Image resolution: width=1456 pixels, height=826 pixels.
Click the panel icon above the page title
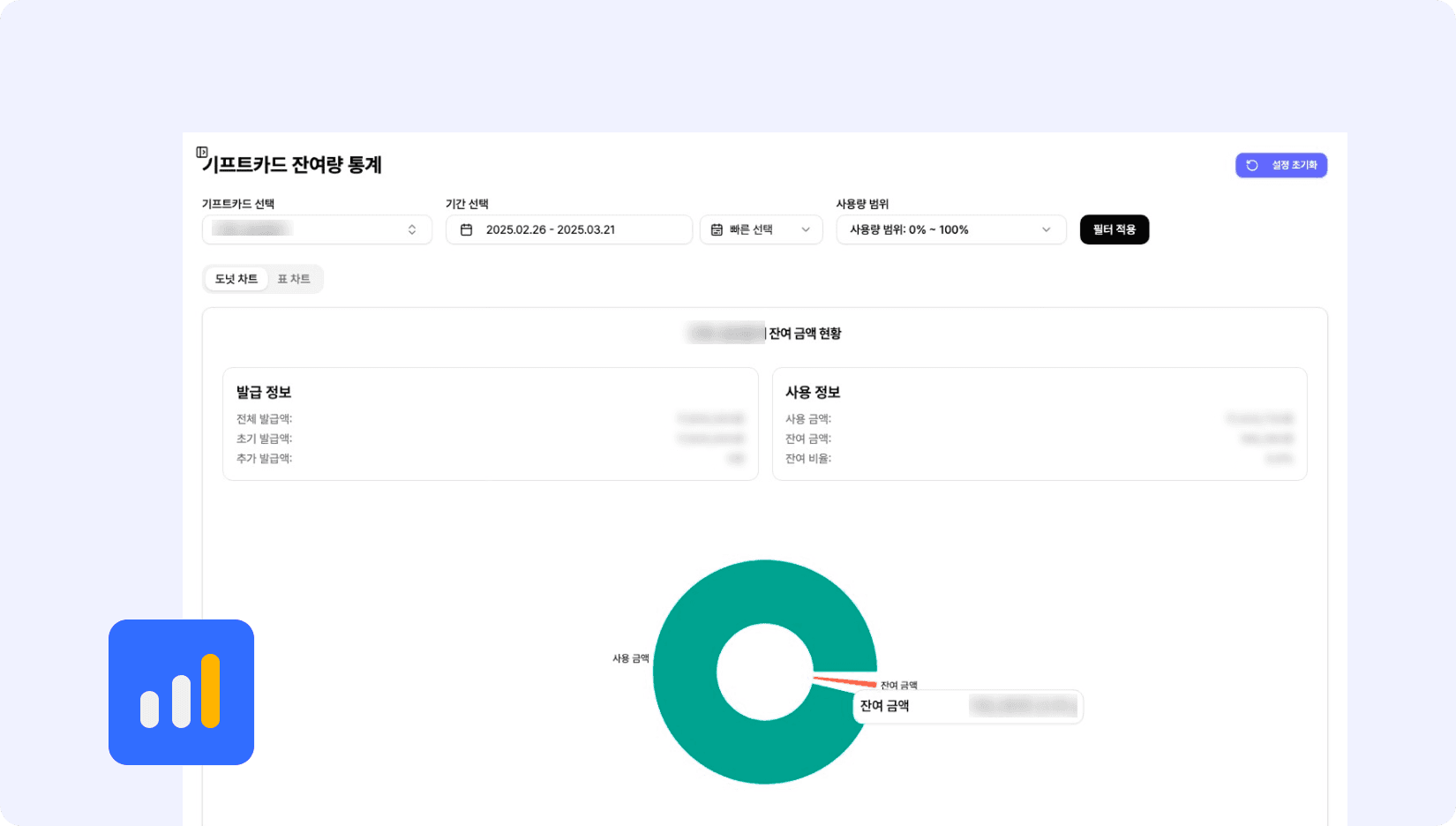[x=201, y=152]
